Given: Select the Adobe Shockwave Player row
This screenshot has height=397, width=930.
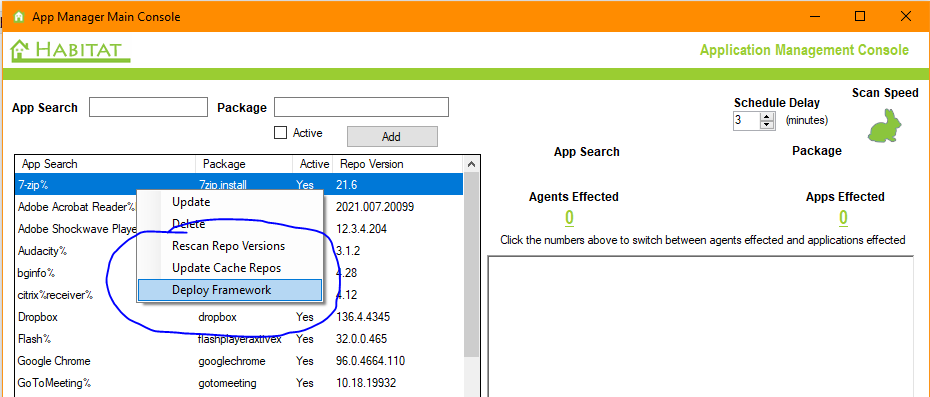Looking at the screenshot, I should pos(240,228).
